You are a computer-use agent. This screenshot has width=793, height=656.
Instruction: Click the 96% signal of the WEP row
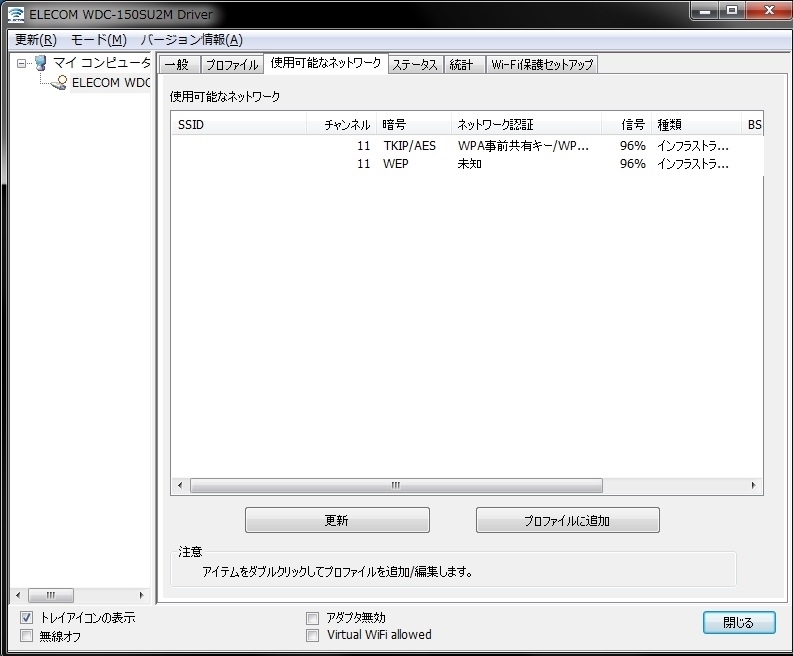(633, 164)
